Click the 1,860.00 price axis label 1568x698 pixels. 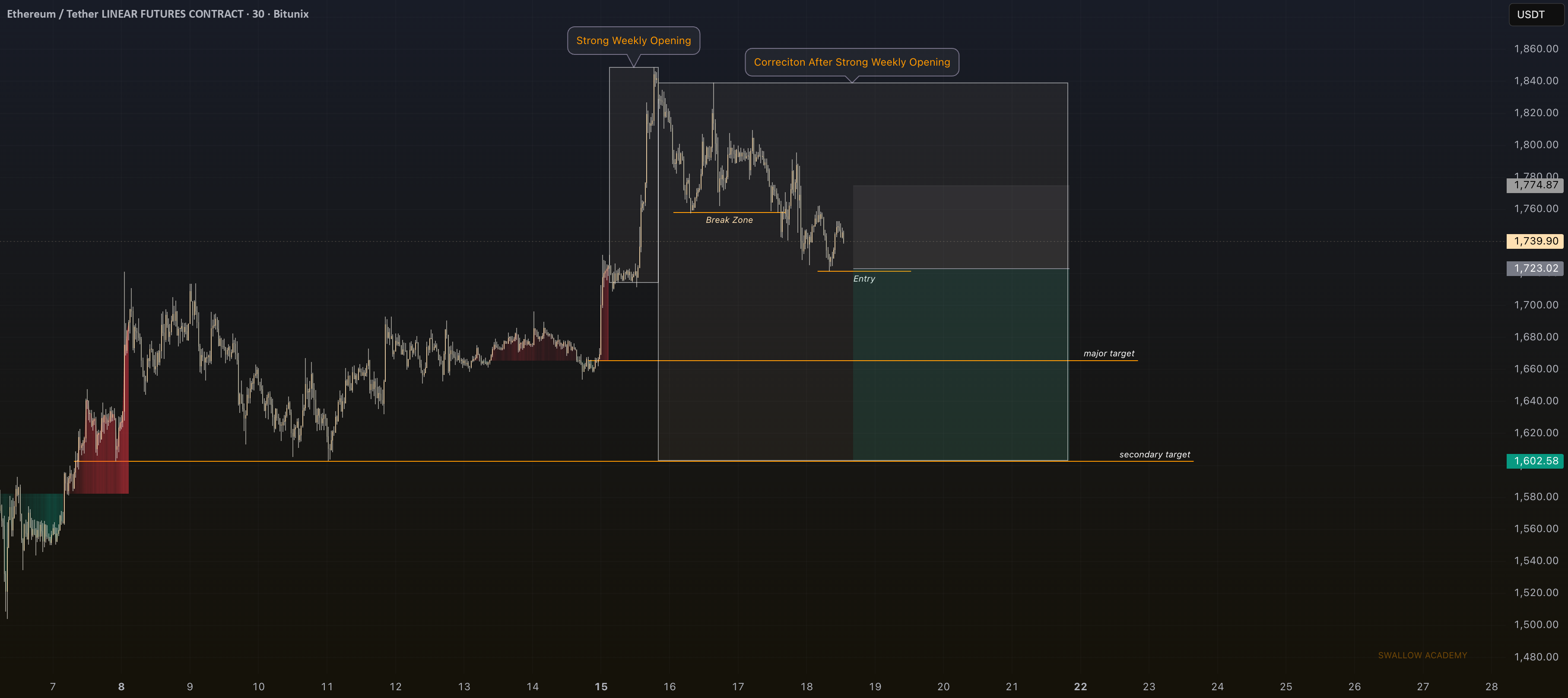click(x=1536, y=49)
